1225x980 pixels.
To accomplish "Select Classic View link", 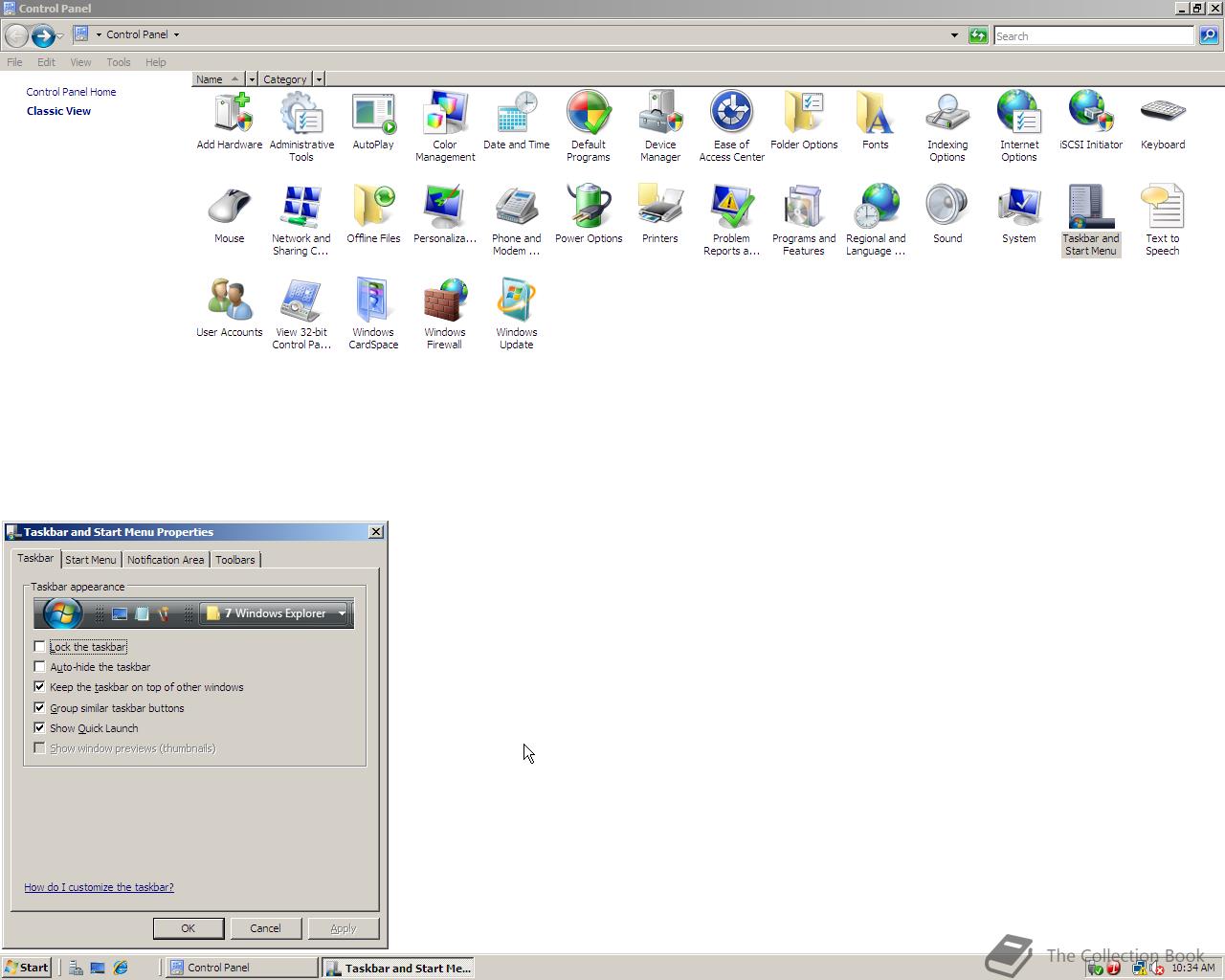I will [x=59, y=111].
